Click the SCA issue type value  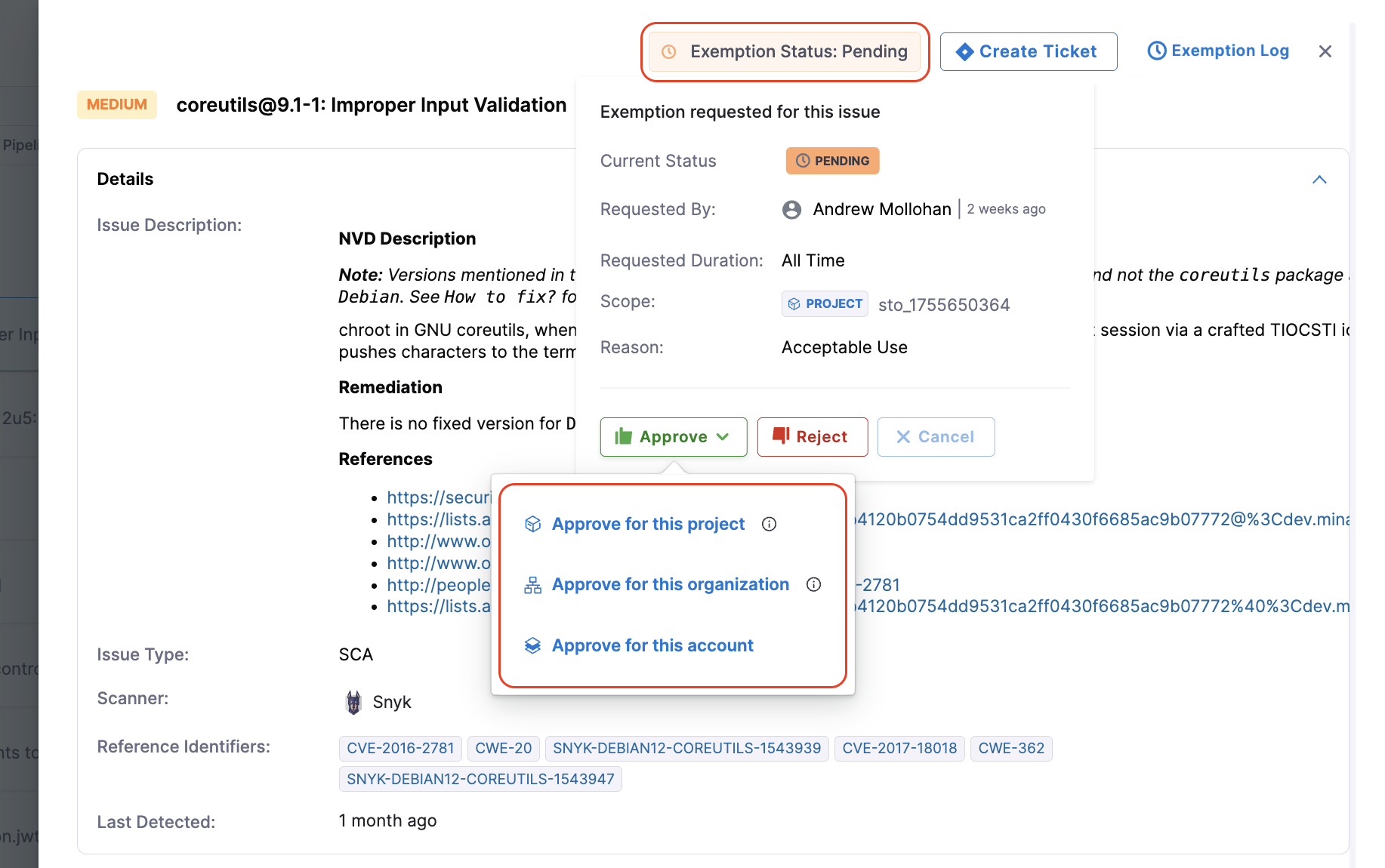(356, 654)
